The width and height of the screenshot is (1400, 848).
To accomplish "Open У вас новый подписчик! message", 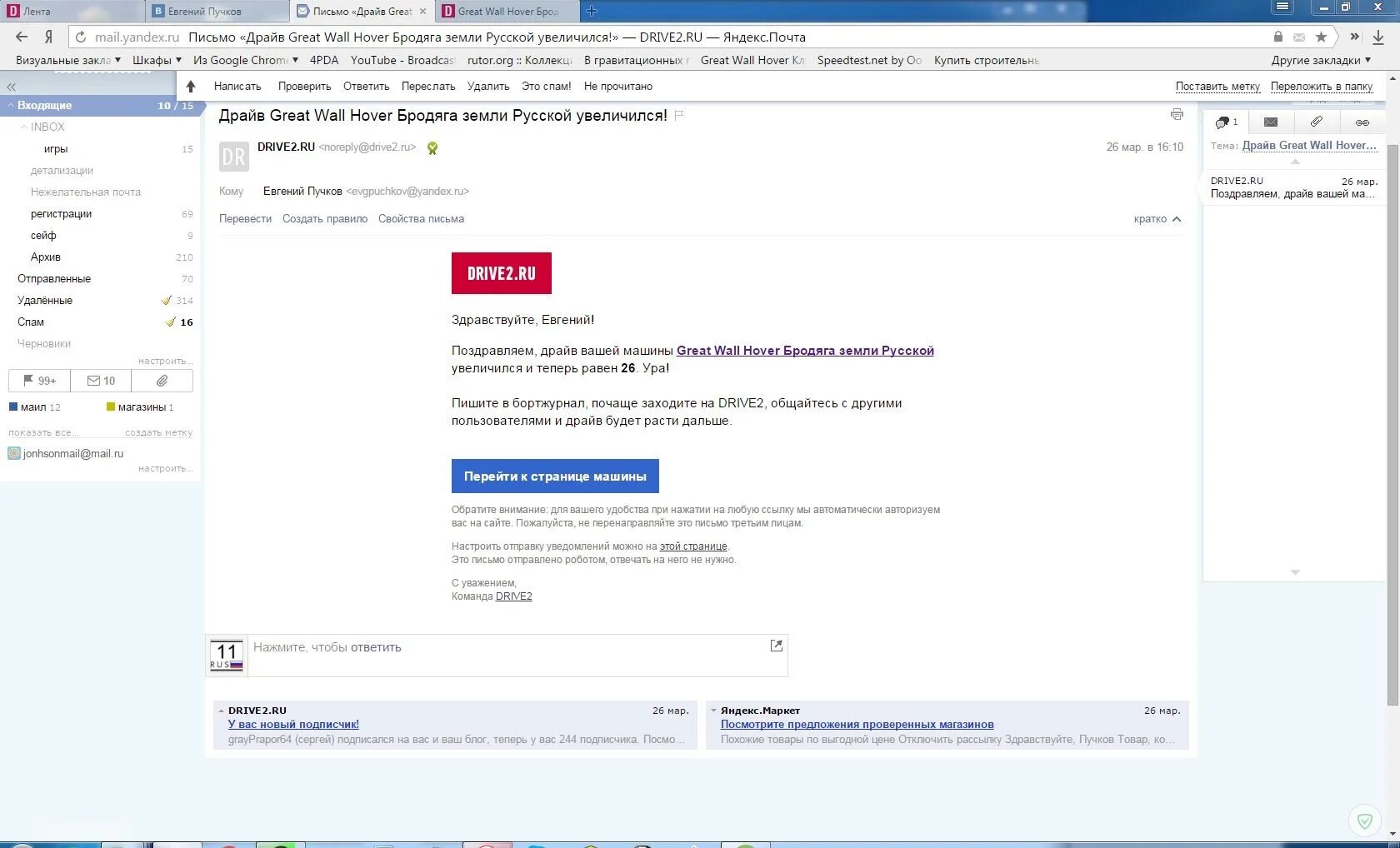I will (293, 724).
